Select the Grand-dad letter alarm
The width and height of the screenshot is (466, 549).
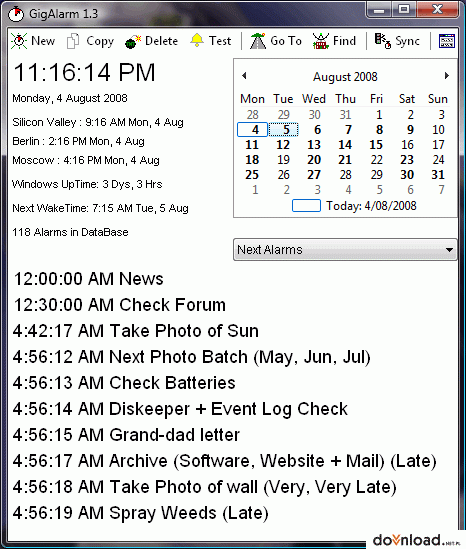pos(126,435)
